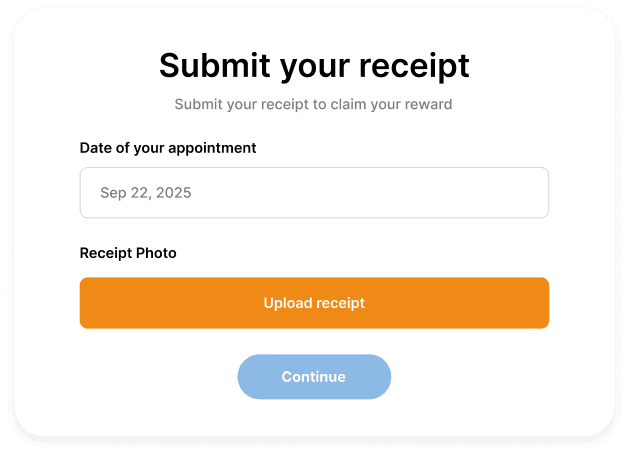The height and width of the screenshot is (454, 627).
Task: Click the 'Sep 22, 2025' date text
Action: pyautogui.click(x=145, y=192)
